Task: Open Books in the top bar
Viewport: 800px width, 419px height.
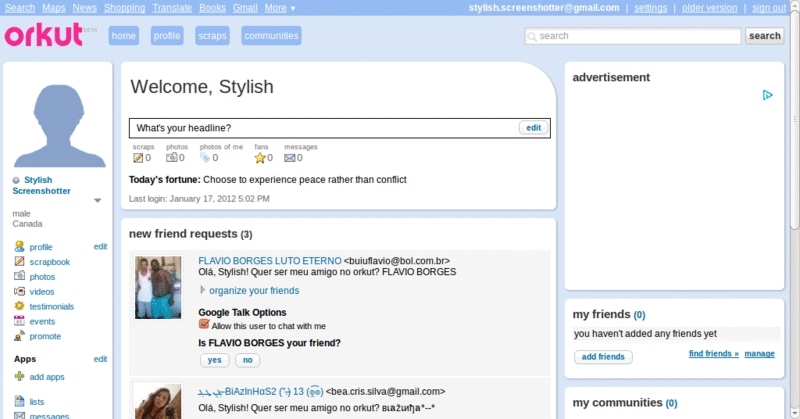Action: (x=212, y=8)
